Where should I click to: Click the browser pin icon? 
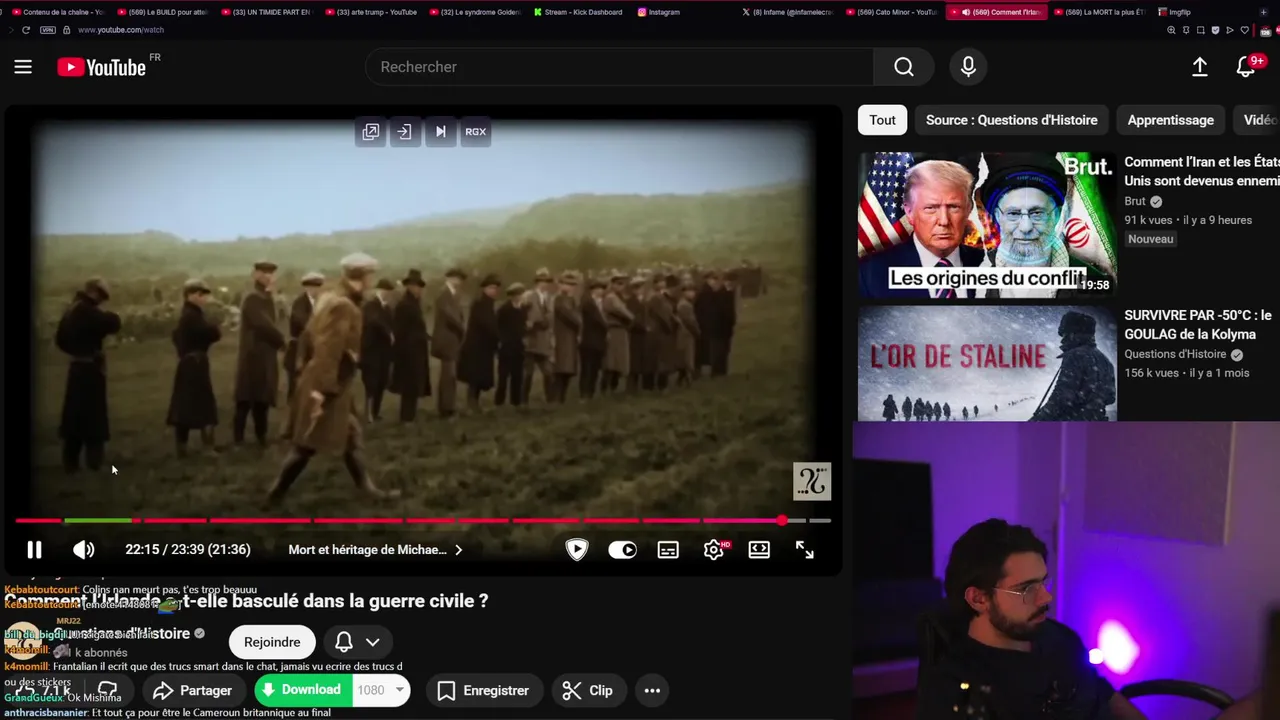[x=1186, y=30]
